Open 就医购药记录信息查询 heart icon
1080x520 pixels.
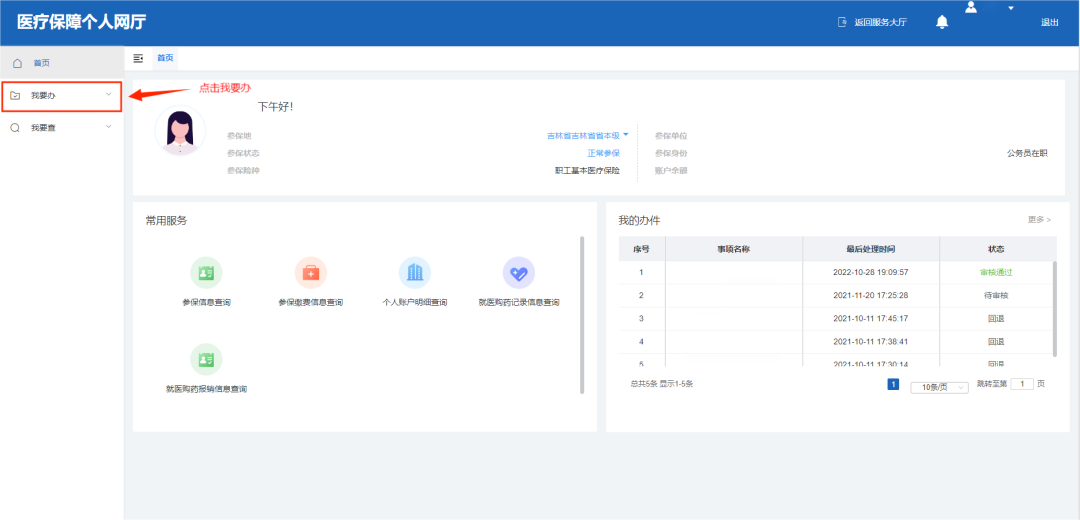[x=518, y=273]
